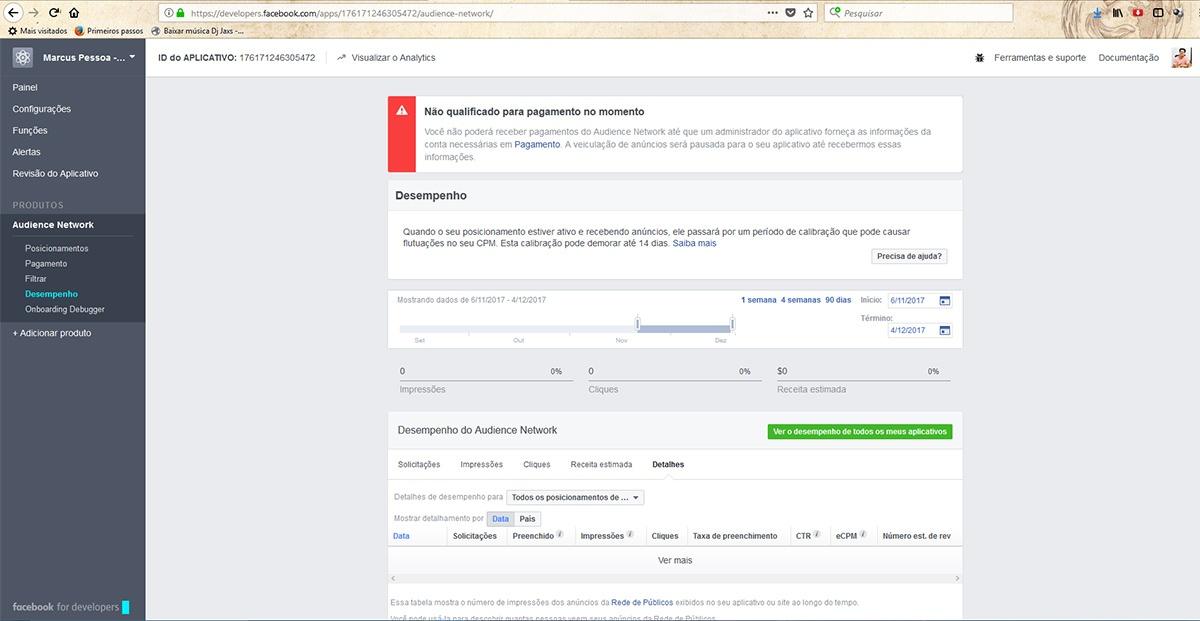The image size is (1200, 621).
Task: Open the page actions three-dot menu
Action: coord(772,13)
